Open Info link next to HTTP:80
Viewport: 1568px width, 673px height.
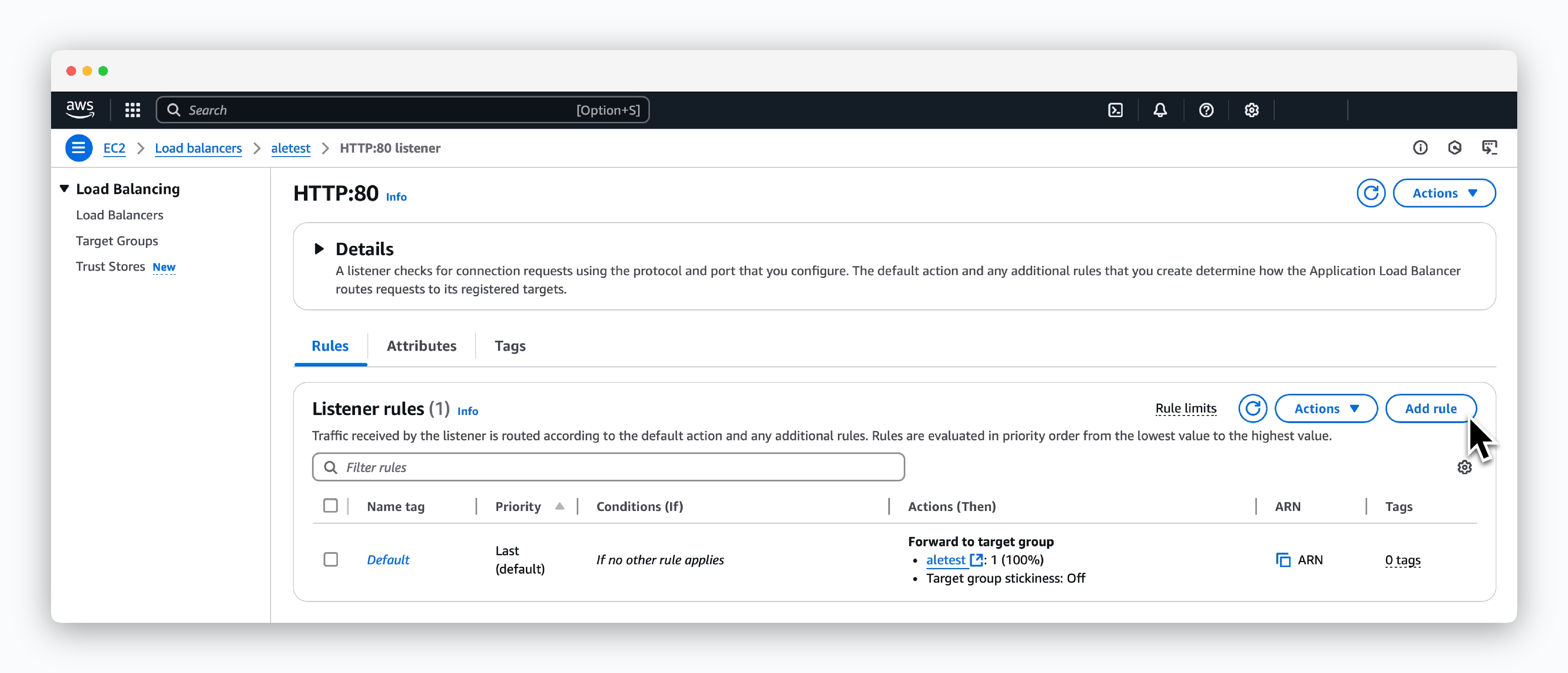(x=396, y=197)
